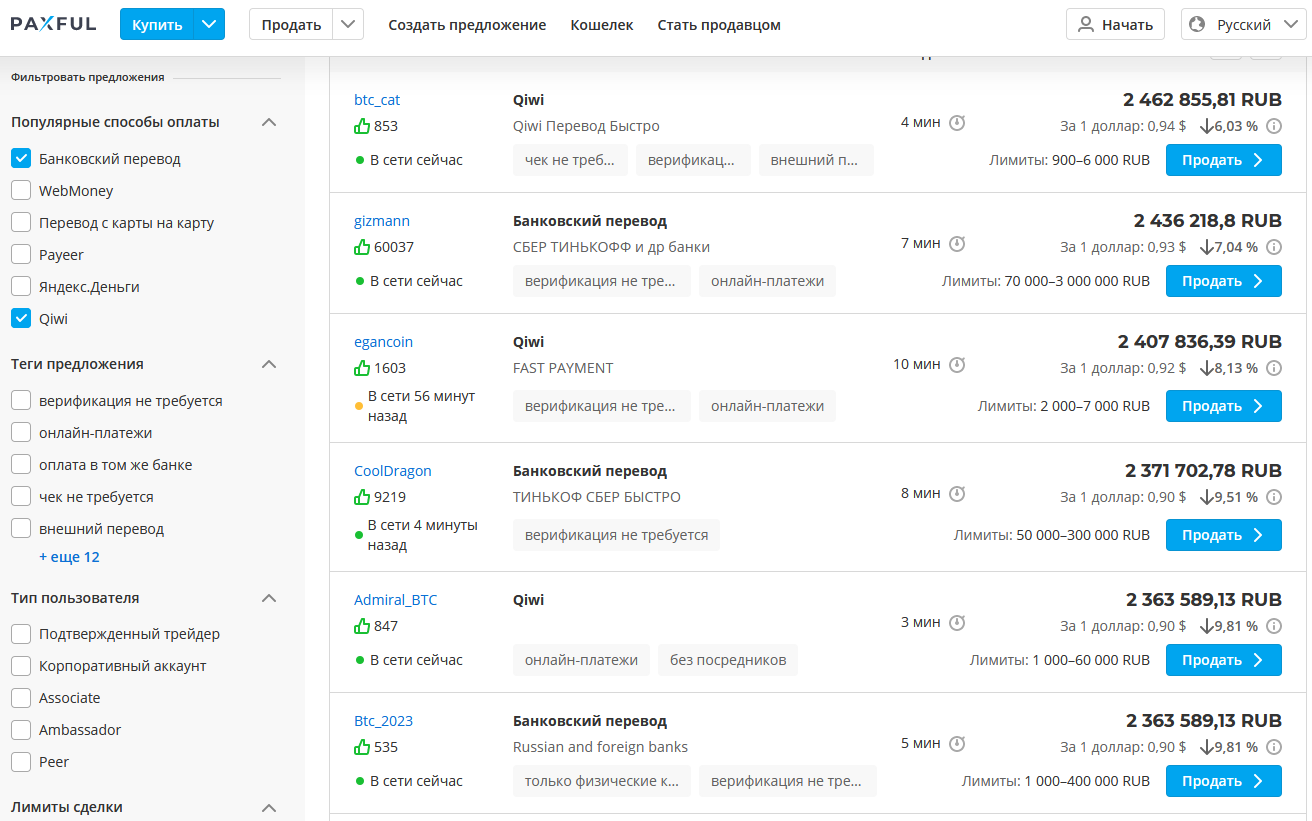Open the info icon beside 7,04 %
1312x821 pixels.
point(1274,247)
